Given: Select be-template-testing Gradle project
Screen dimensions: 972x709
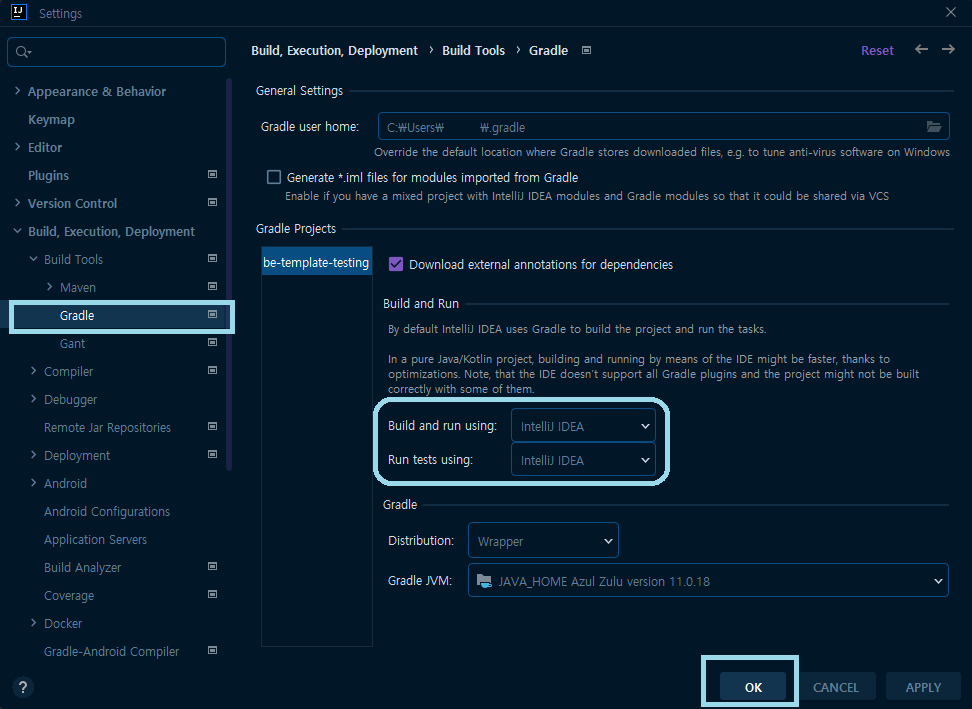Looking at the screenshot, I should 316,262.
